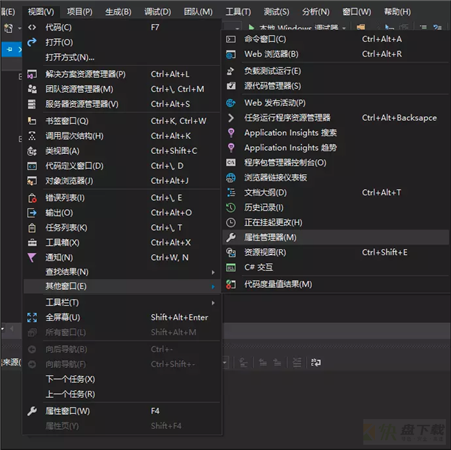
Task: Click the Full Screen icon (全屏幕)
Action: tap(32, 317)
